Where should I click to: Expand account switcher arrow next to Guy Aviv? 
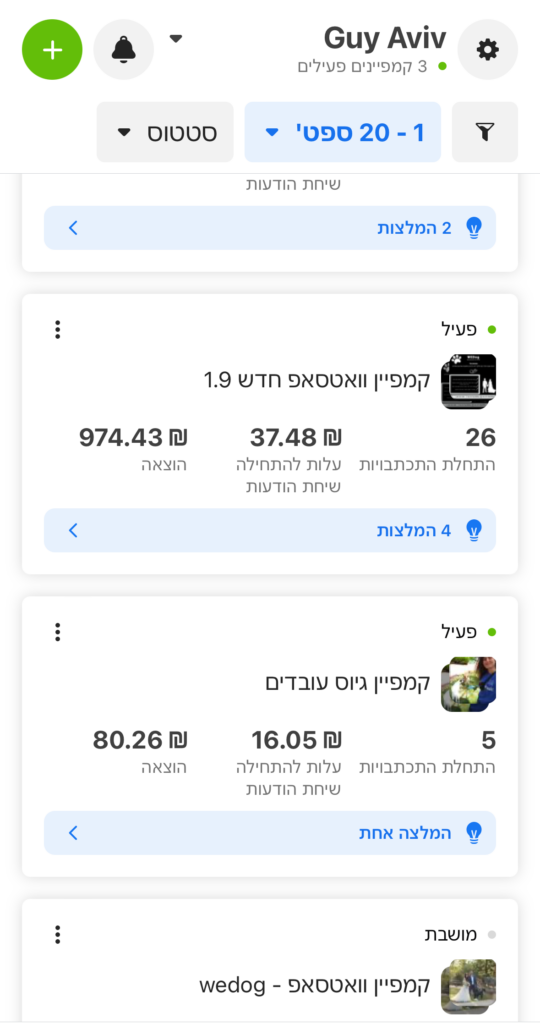[x=175, y=39]
